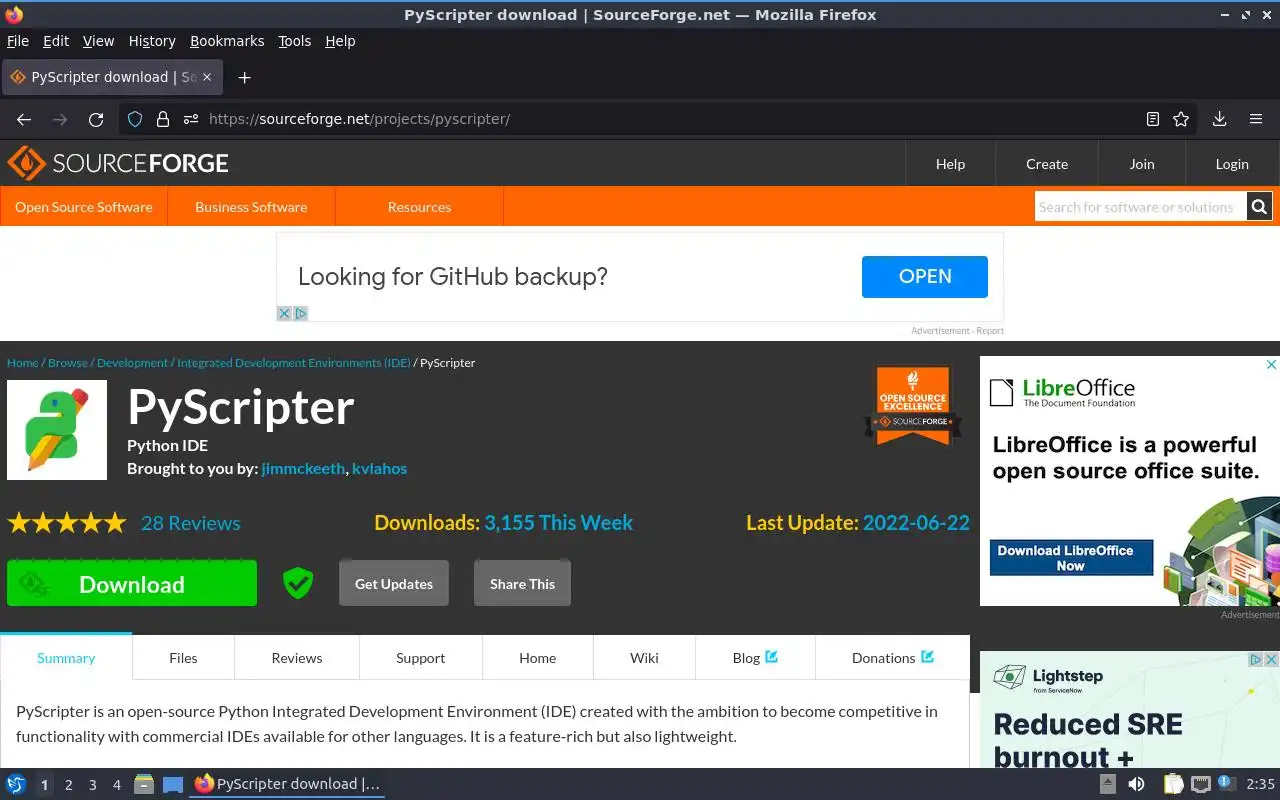
Task: Select the Summary tab
Action: click(66, 657)
